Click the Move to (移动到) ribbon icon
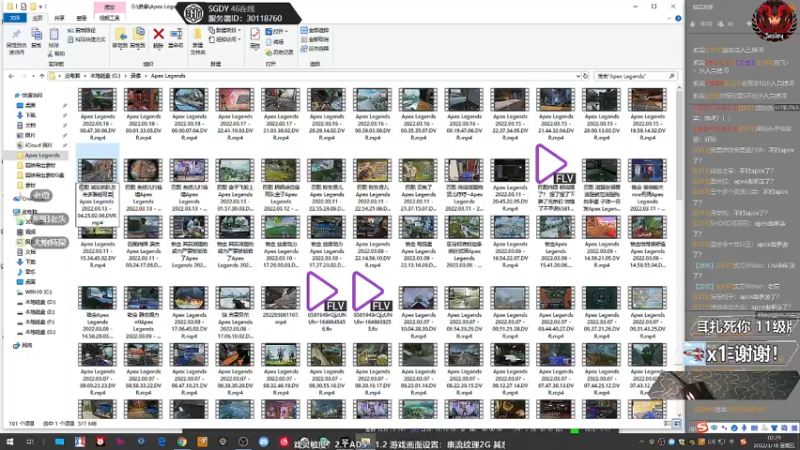 tap(120, 38)
